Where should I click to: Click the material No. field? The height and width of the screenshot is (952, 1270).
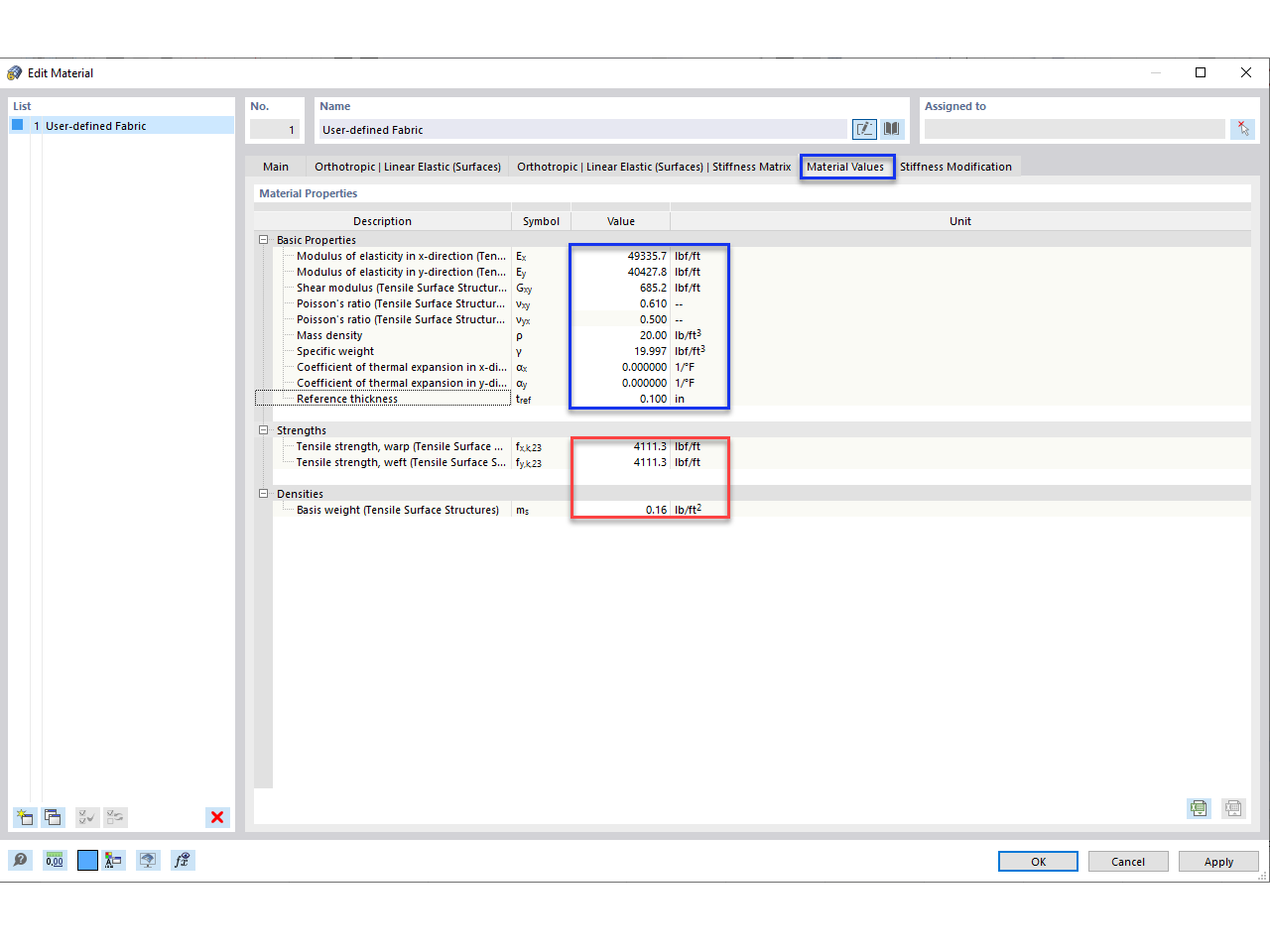point(274,130)
